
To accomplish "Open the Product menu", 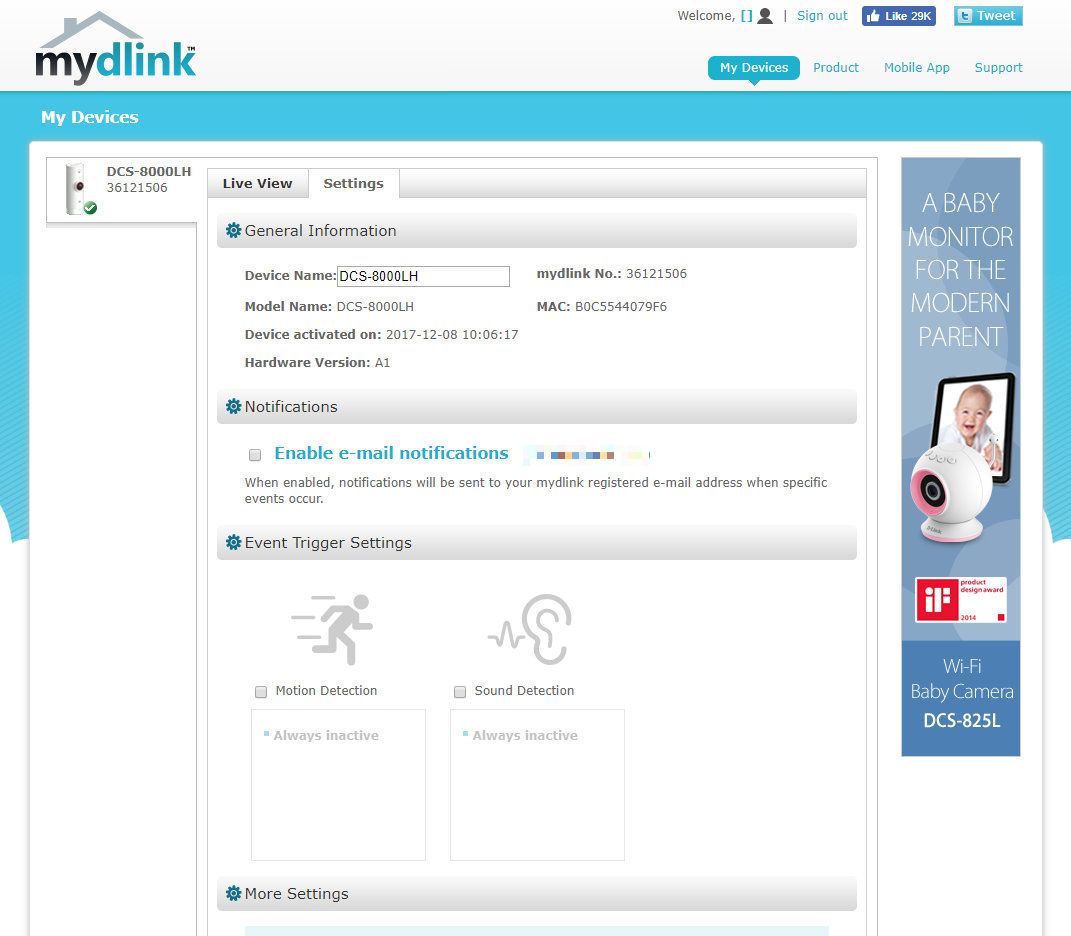I will (x=835, y=68).
